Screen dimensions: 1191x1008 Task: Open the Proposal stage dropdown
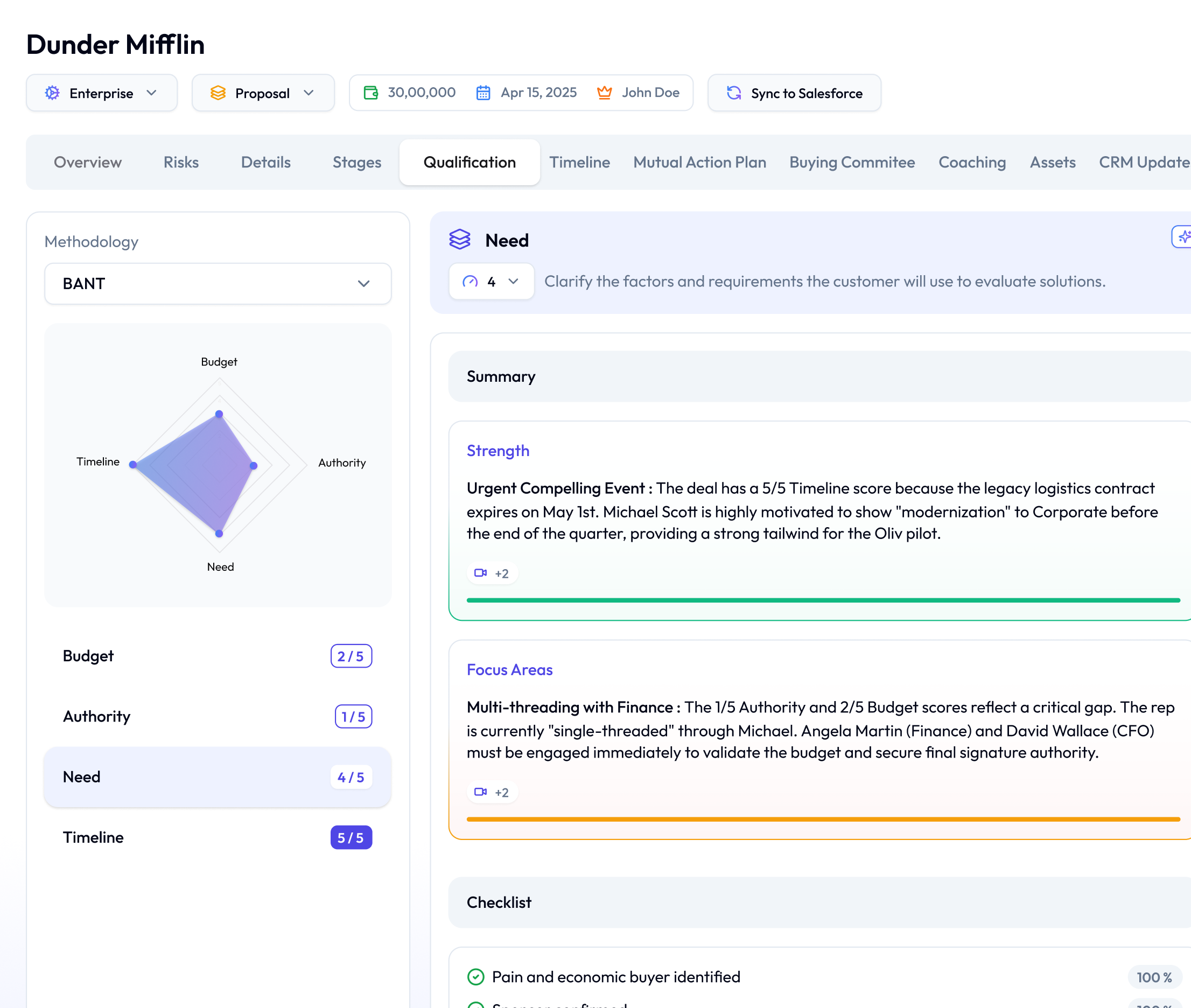(263, 93)
